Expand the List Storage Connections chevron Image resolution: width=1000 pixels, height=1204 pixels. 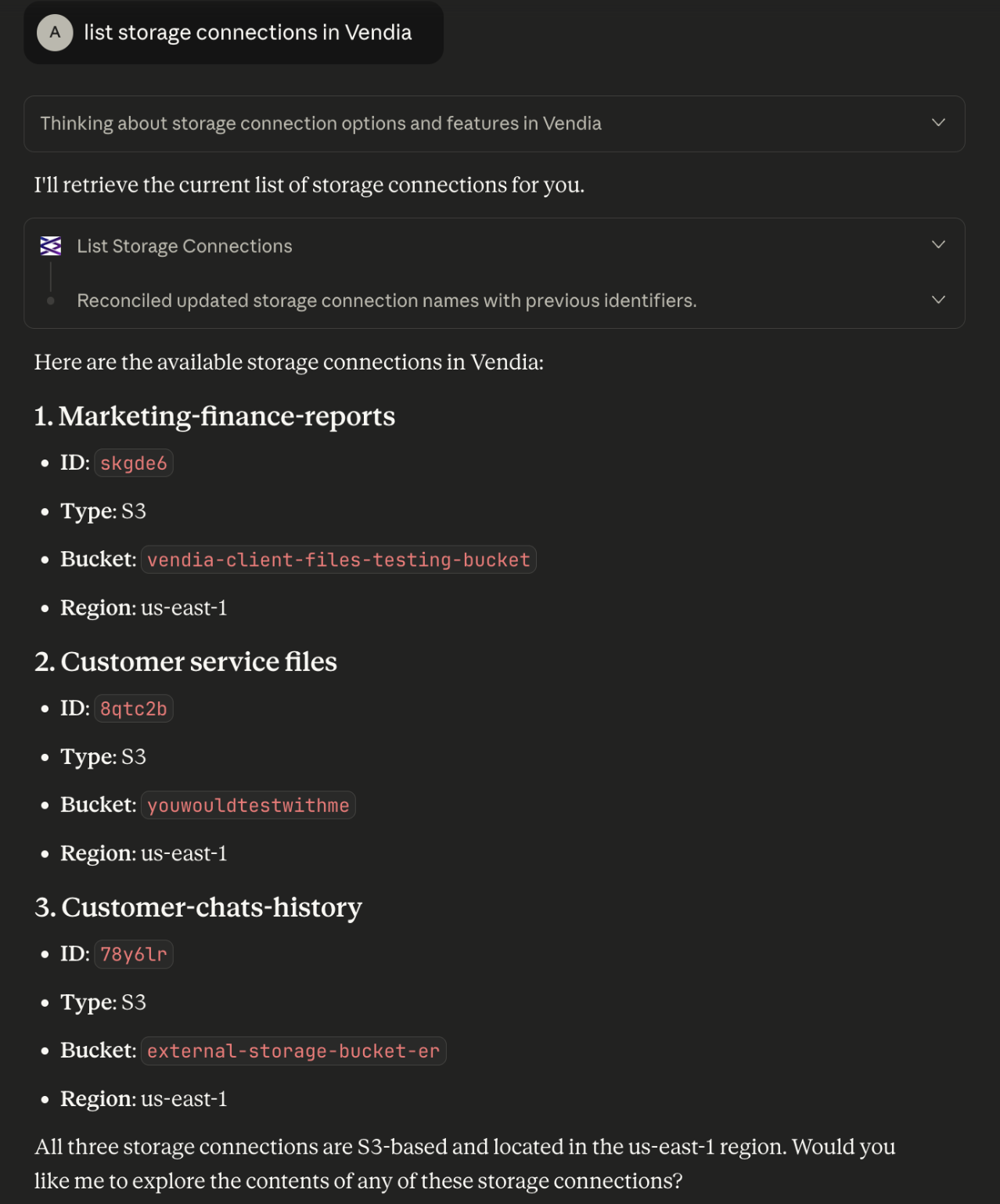click(938, 245)
